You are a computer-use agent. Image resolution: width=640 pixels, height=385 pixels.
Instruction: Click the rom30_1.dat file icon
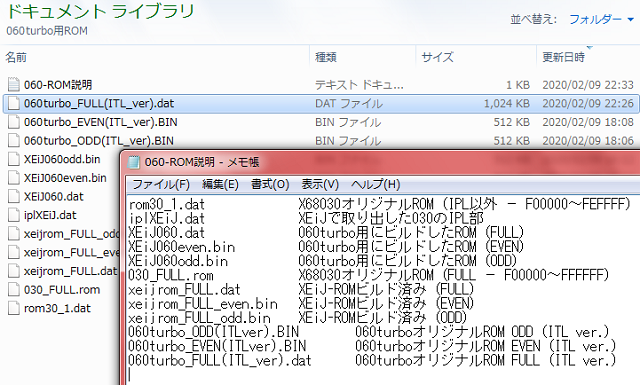13,308
